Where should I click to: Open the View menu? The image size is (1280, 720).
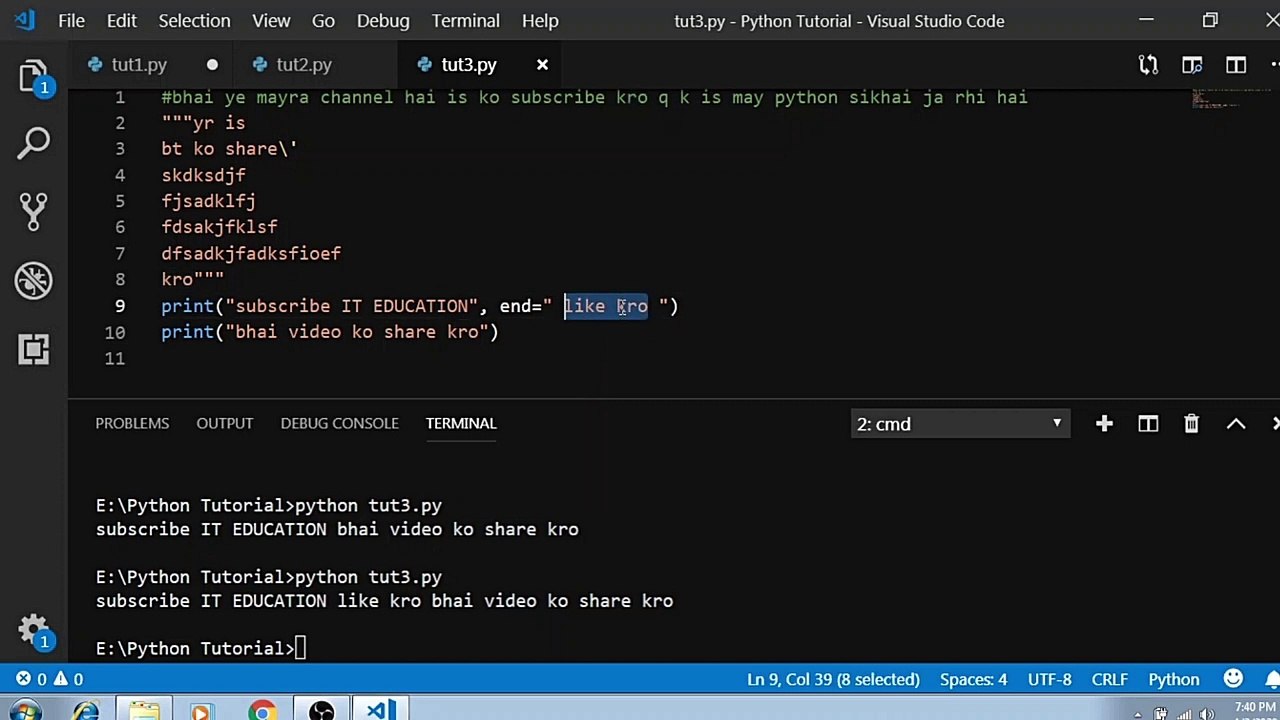271,20
